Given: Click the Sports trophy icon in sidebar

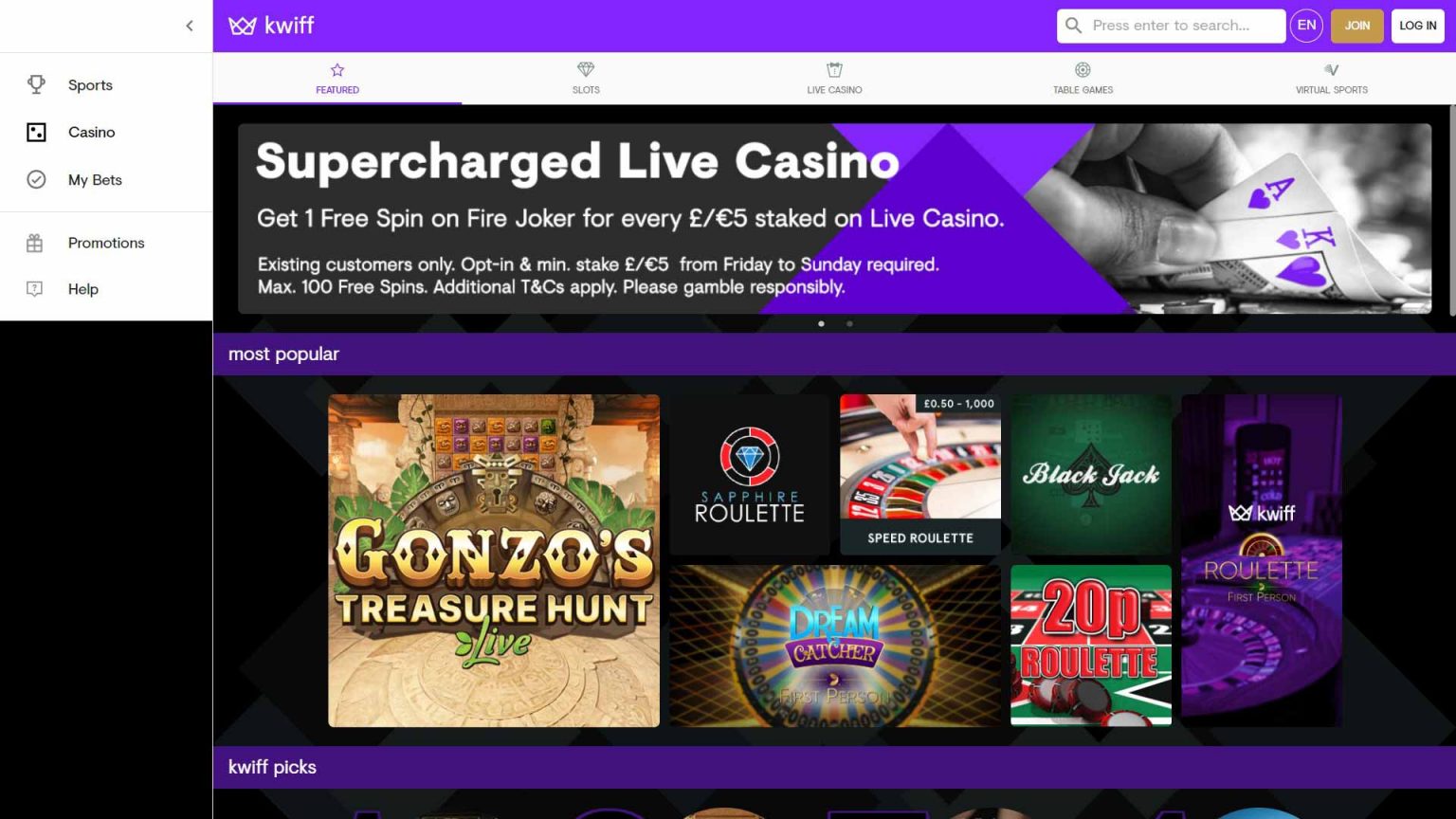Looking at the screenshot, I should (x=36, y=84).
